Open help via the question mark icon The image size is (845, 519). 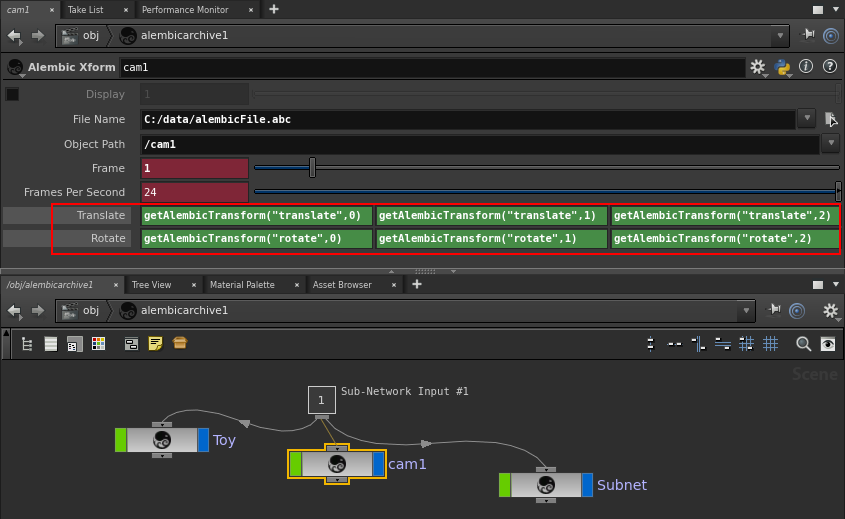click(829, 66)
